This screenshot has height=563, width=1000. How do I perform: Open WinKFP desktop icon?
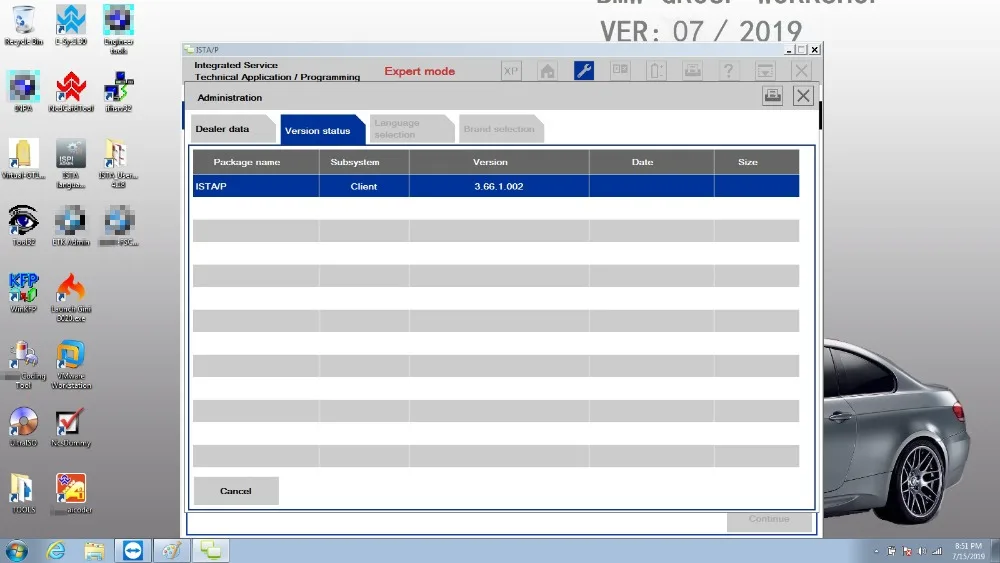click(24, 293)
